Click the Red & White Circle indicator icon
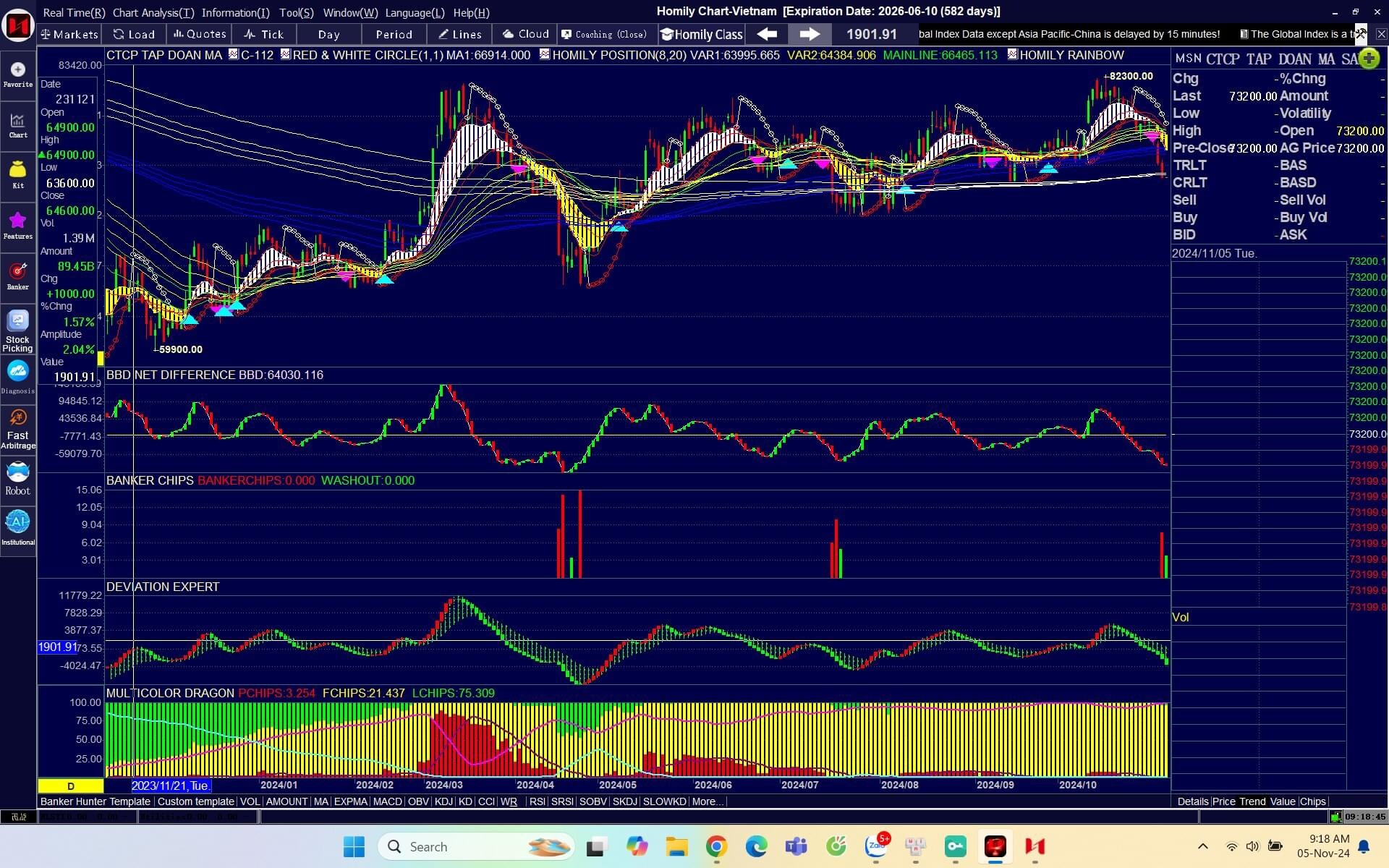The image size is (1389, 868). [285, 54]
